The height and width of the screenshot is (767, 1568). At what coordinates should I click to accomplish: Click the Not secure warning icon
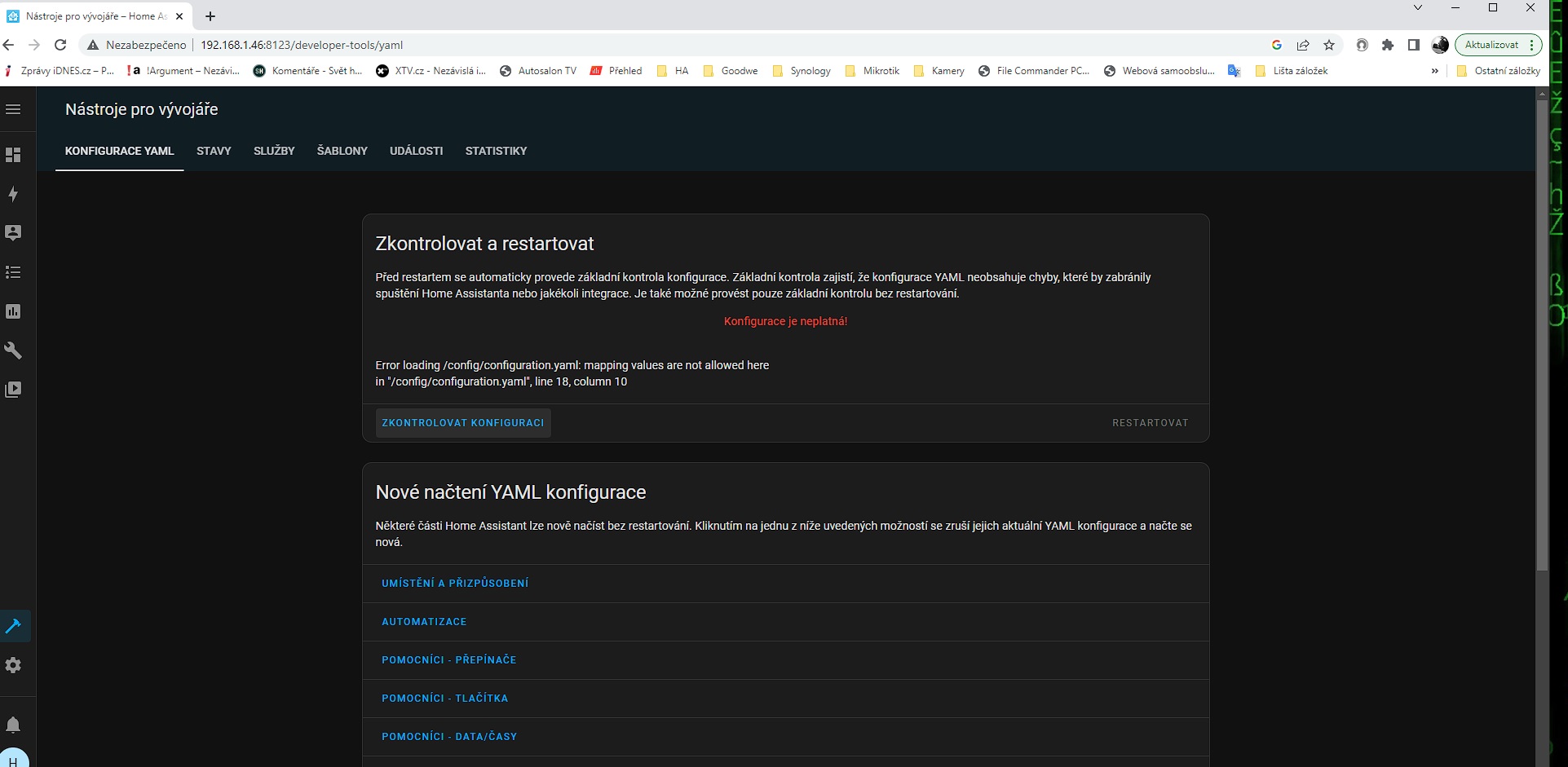[93, 45]
